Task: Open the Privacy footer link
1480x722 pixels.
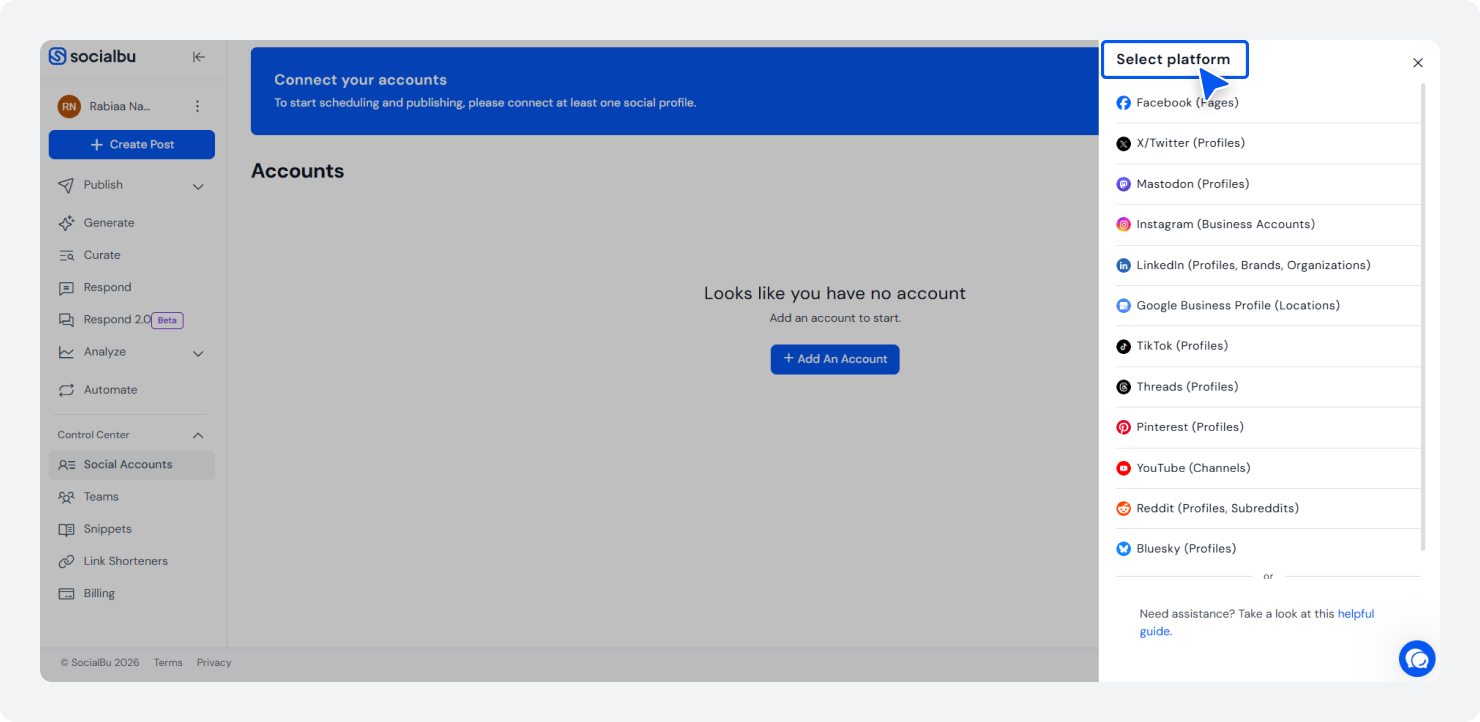Action: tap(214, 663)
